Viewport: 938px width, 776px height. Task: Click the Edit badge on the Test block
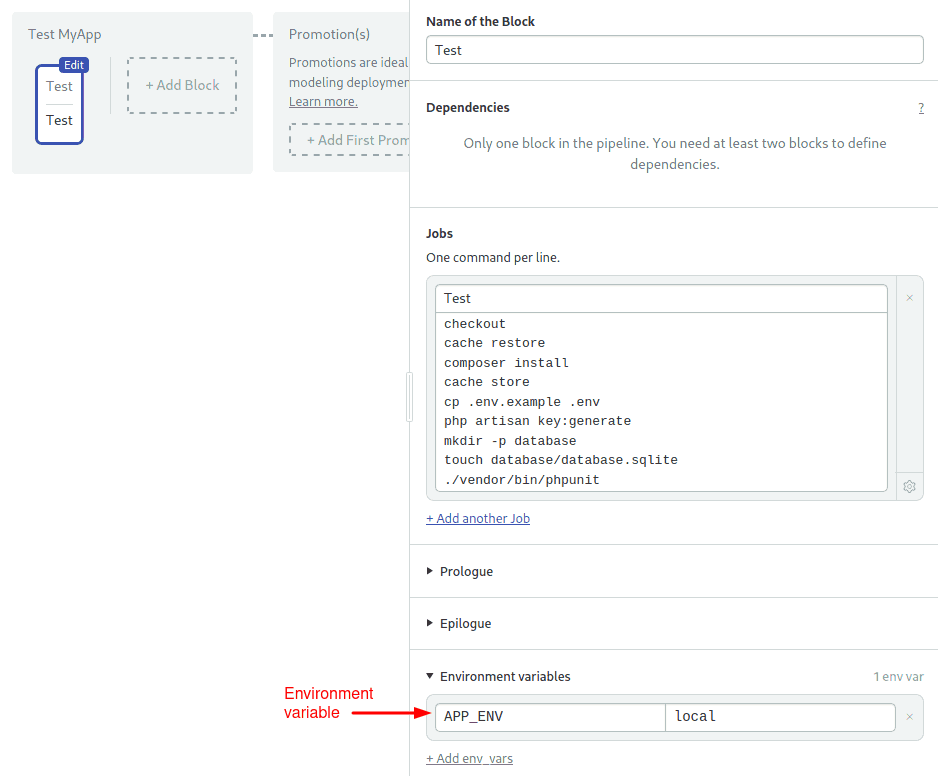74,65
